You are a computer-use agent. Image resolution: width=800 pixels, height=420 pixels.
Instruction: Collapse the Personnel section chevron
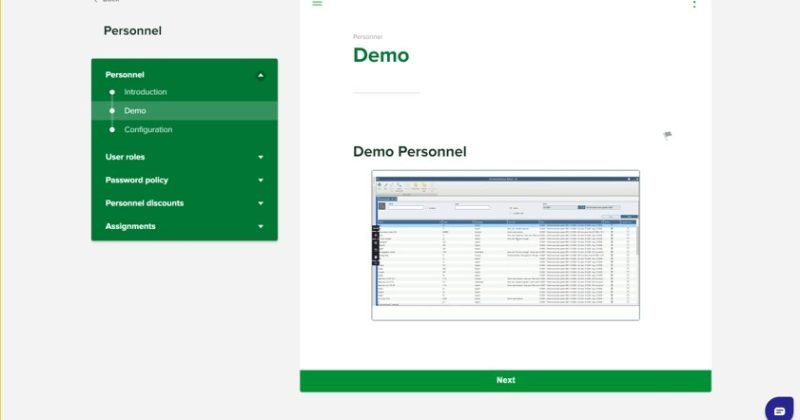point(260,75)
